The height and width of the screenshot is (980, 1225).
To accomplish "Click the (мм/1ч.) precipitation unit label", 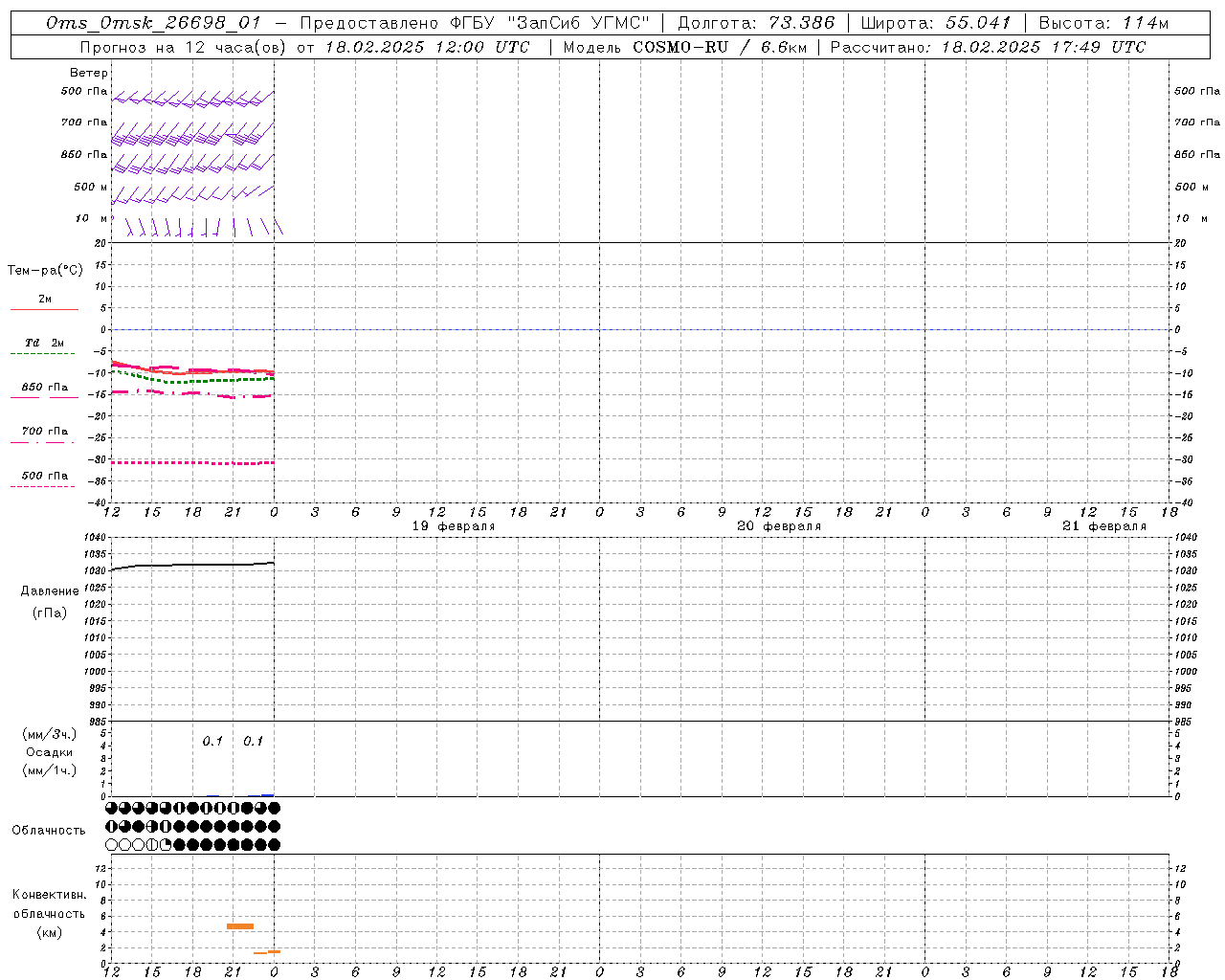I will click(50, 770).
